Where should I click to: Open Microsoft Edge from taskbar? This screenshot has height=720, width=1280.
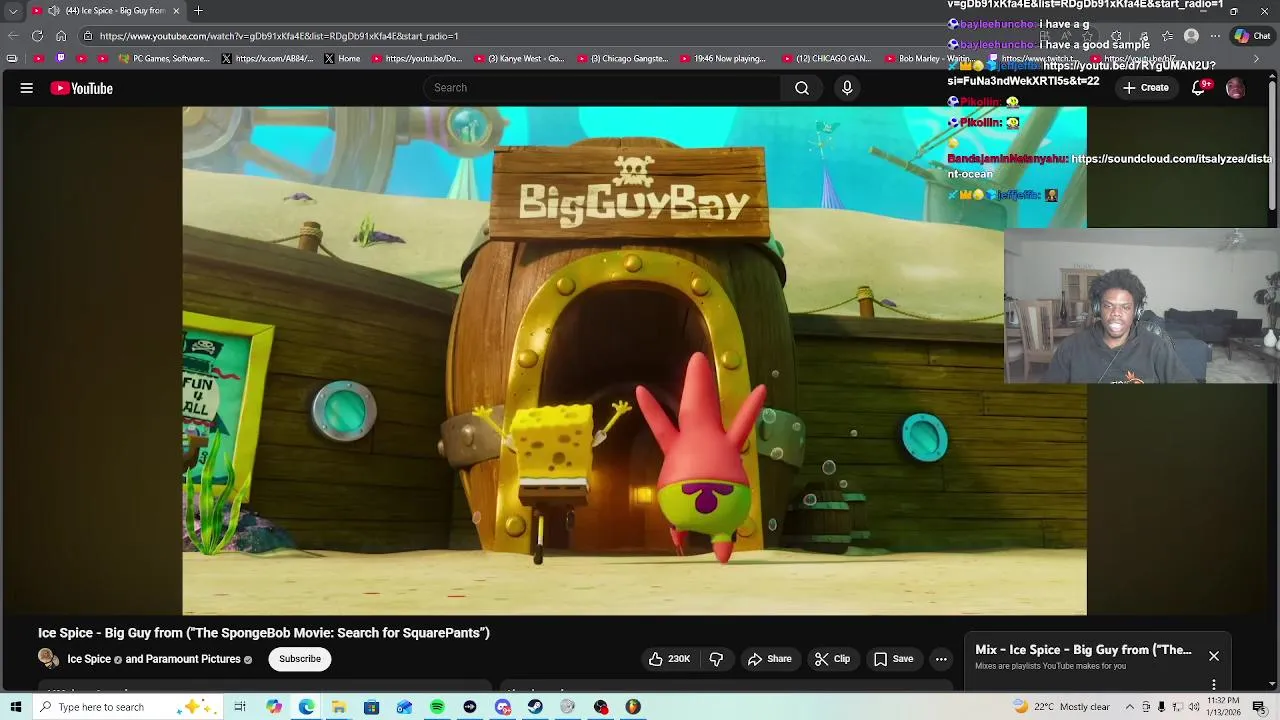pos(306,707)
